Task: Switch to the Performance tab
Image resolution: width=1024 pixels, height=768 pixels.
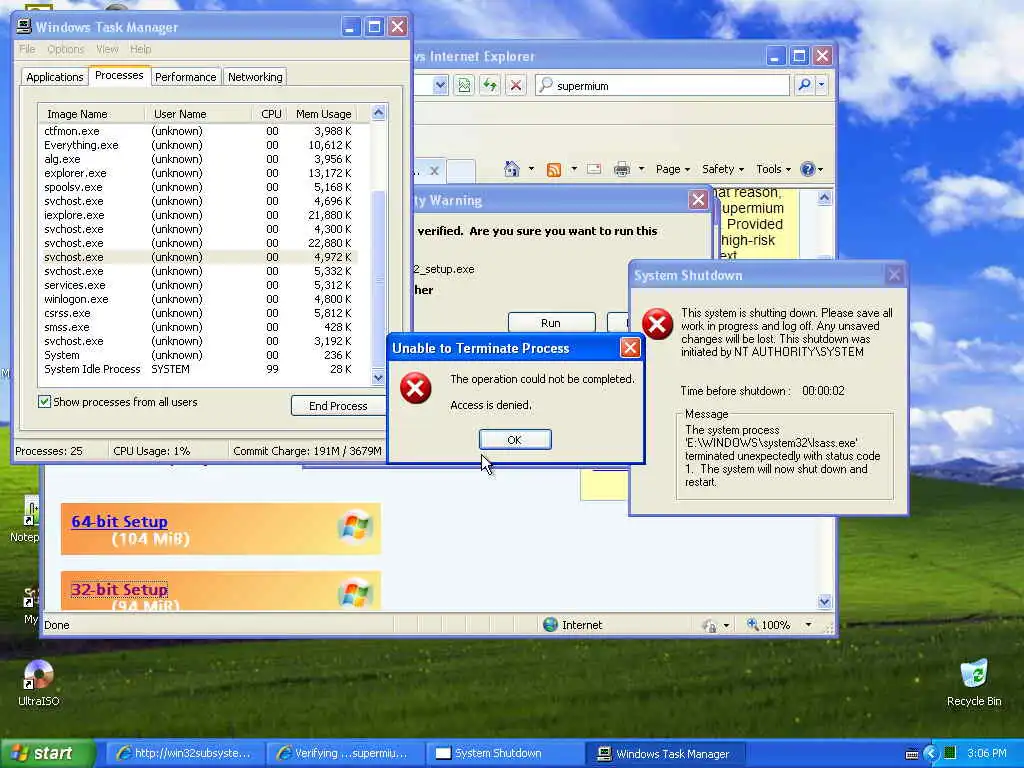Action: pos(185,77)
